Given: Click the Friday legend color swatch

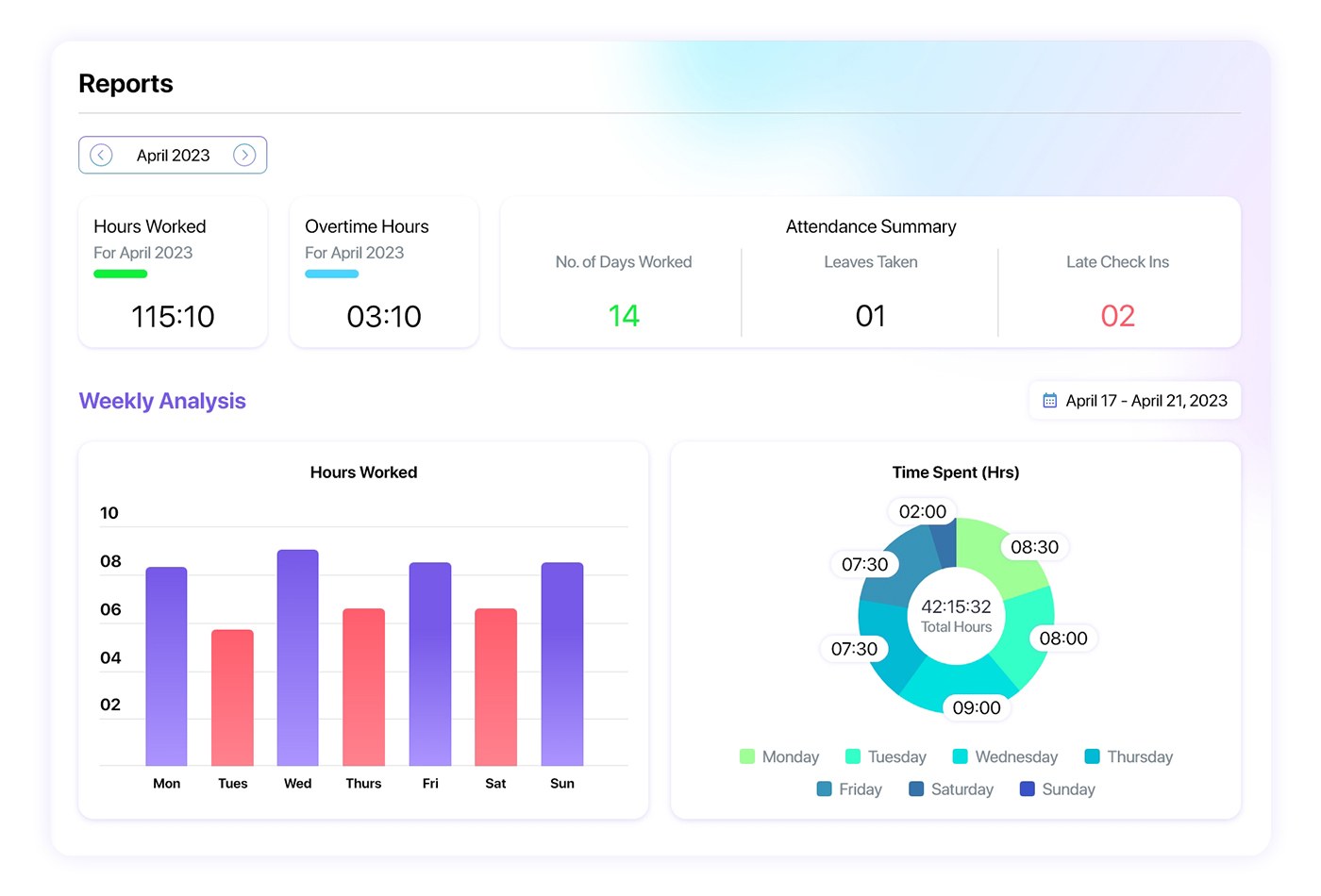Looking at the screenshot, I should [x=825, y=788].
